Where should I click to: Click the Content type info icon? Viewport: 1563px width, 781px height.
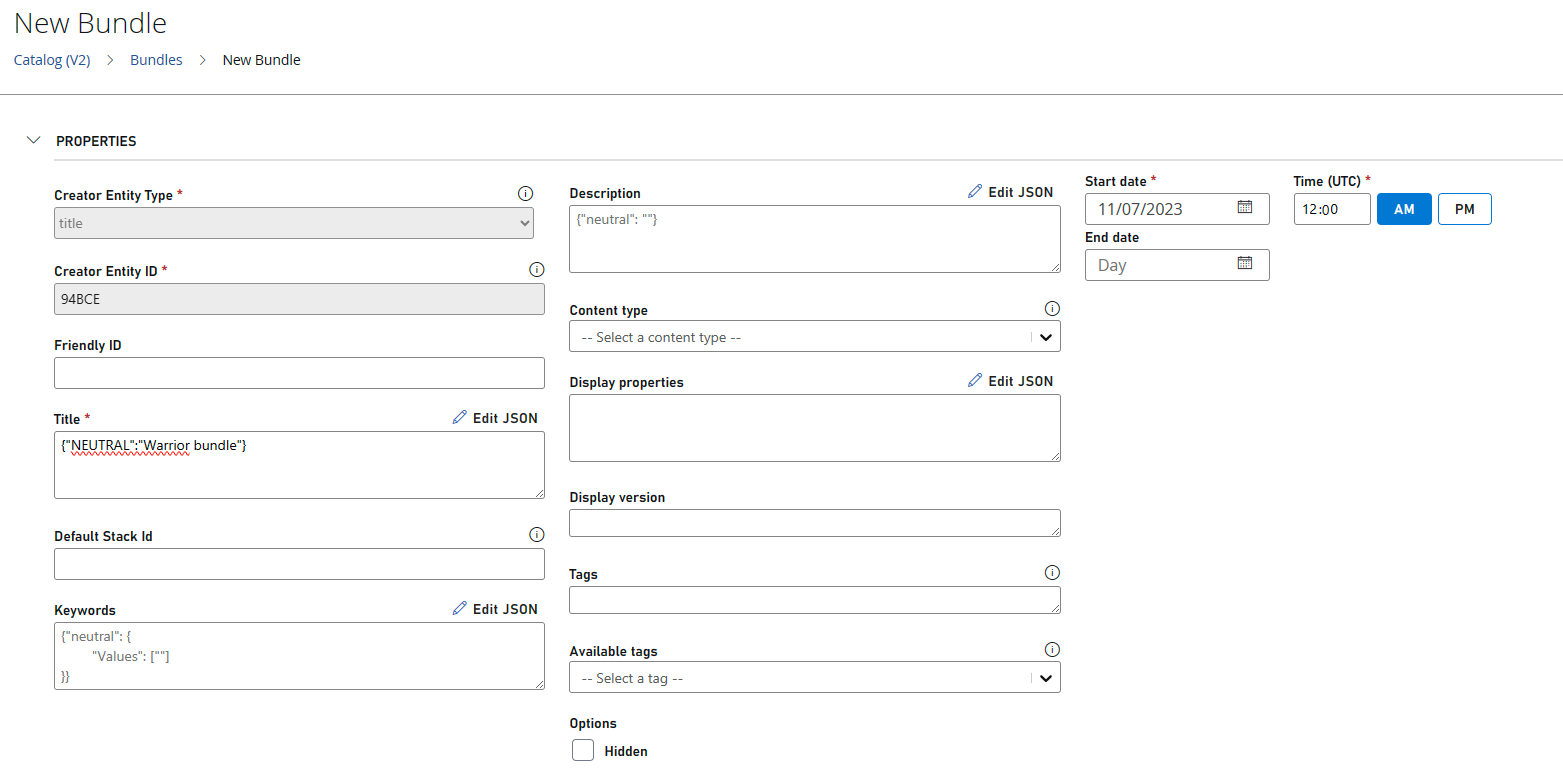[1052, 309]
